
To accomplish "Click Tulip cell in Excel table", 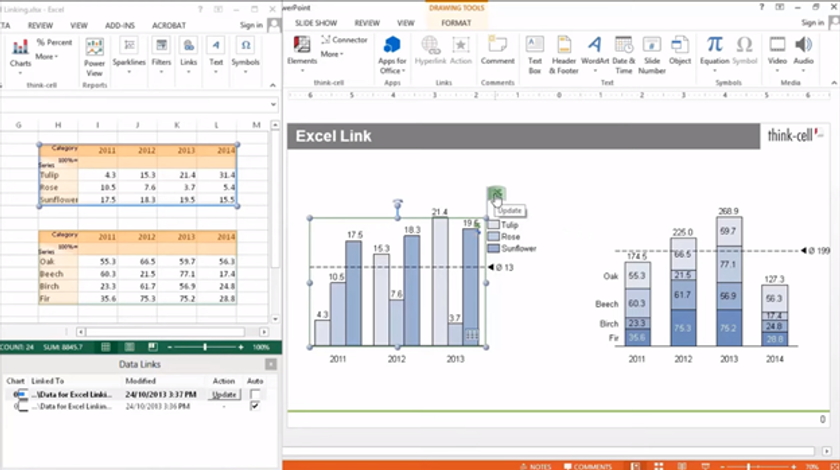I will coord(58,175).
